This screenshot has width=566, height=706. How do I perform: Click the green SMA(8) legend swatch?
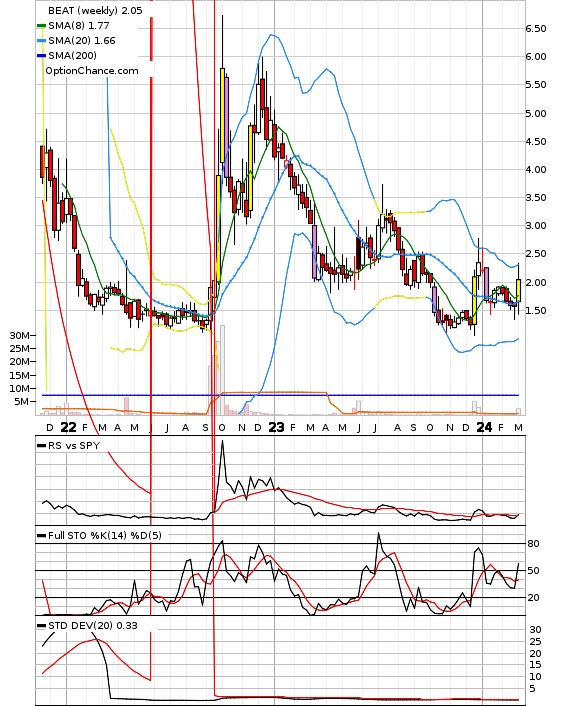click(x=41, y=26)
